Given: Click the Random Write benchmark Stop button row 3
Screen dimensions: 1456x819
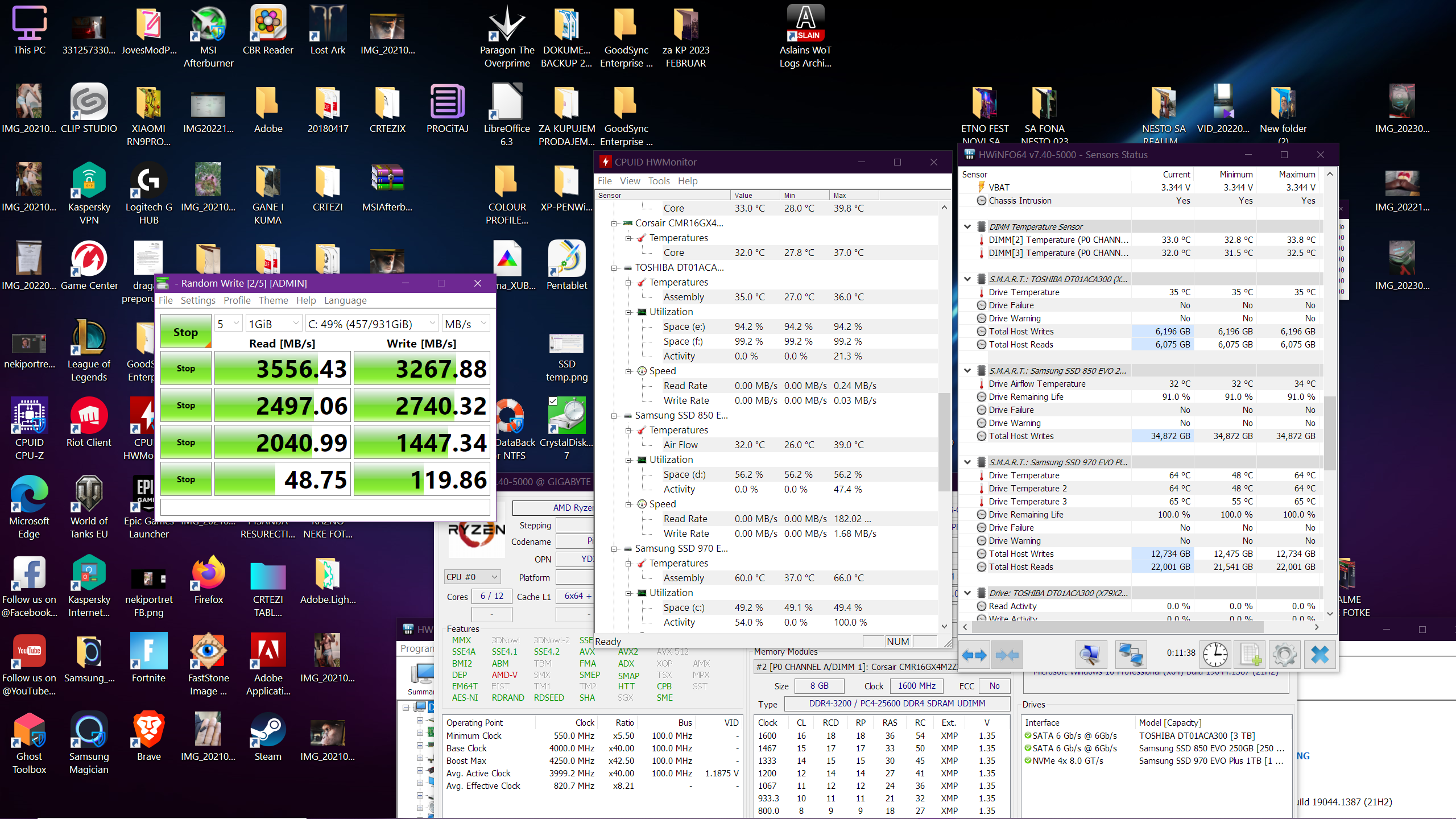Looking at the screenshot, I should [x=186, y=442].
